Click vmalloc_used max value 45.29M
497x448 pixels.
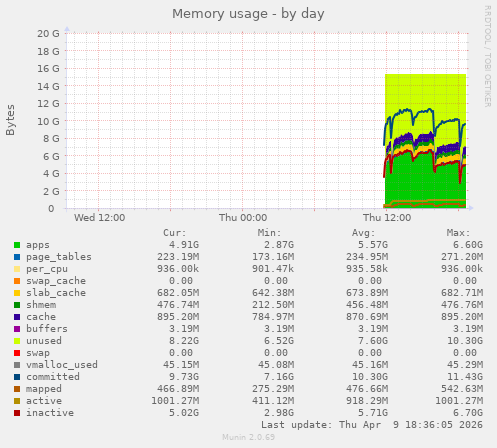pyautogui.click(x=465, y=365)
